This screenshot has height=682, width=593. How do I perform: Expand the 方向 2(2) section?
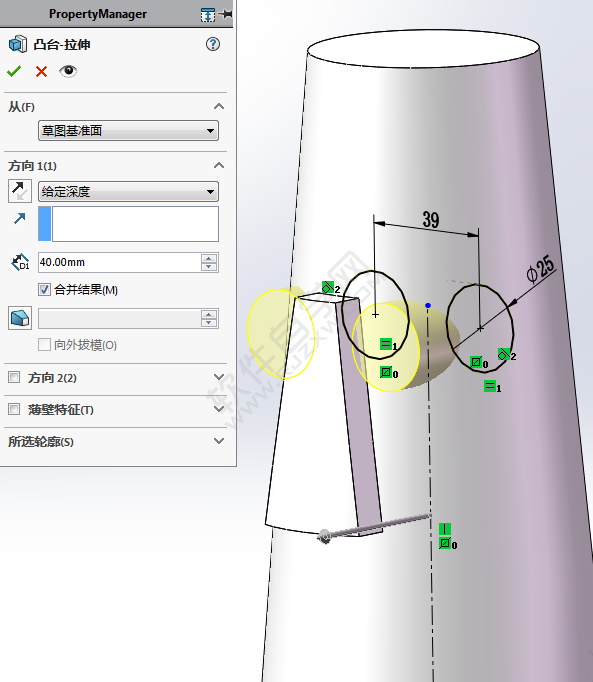pos(219,377)
